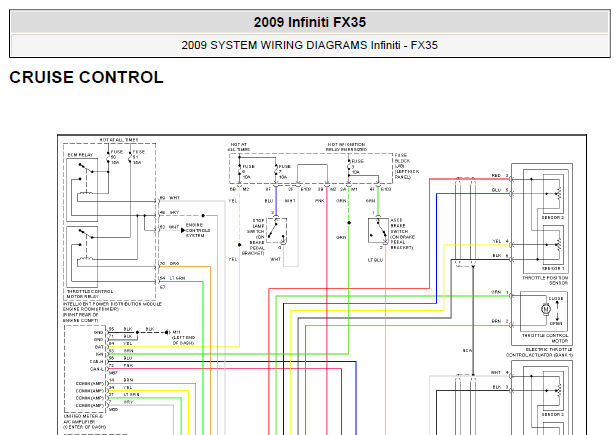Click the "CLOSE" label beside the motor symbol
The image size is (616, 435).
click(556, 299)
